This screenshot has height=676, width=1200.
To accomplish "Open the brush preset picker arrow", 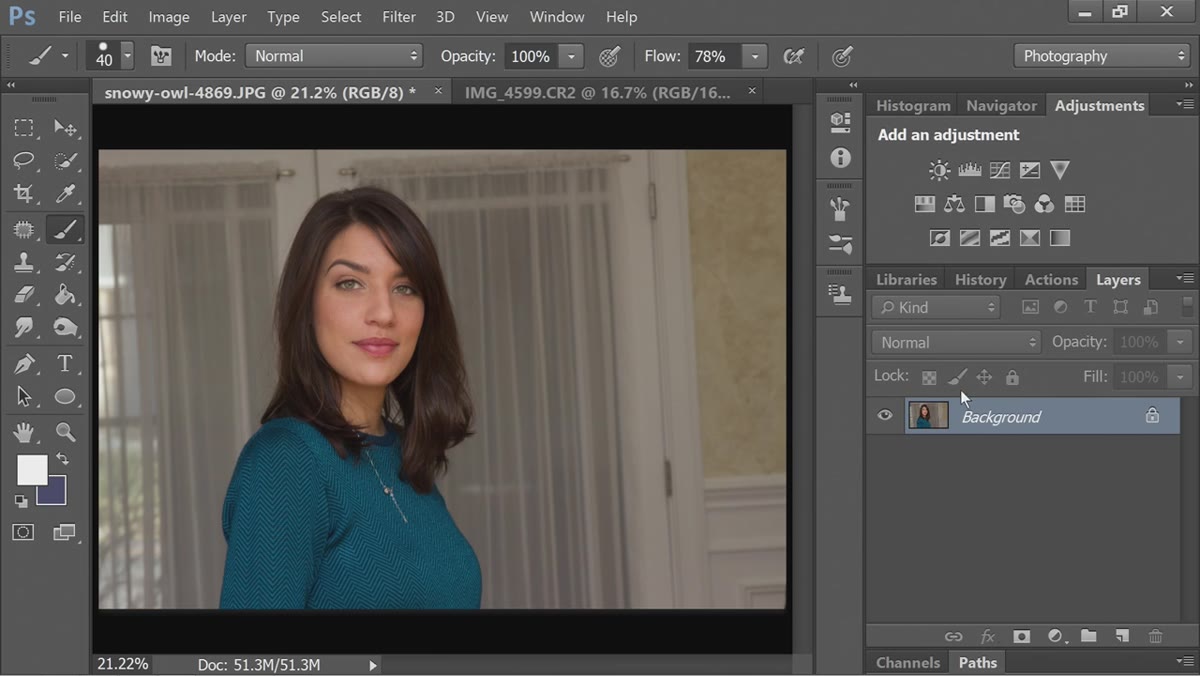I will coord(127,56).
